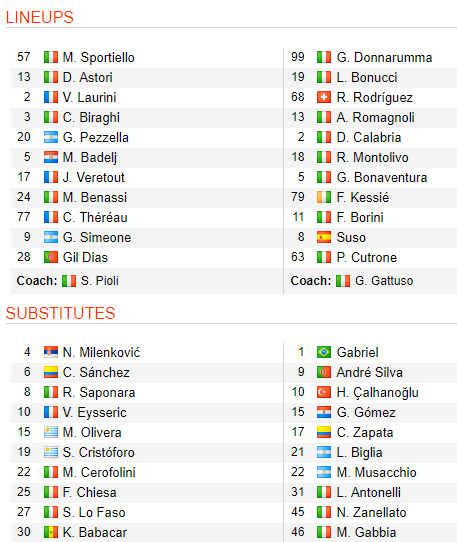457x542 pixels.
Task: Select F. Chiesa from the substitutes
Action: [x=90, y=493]
